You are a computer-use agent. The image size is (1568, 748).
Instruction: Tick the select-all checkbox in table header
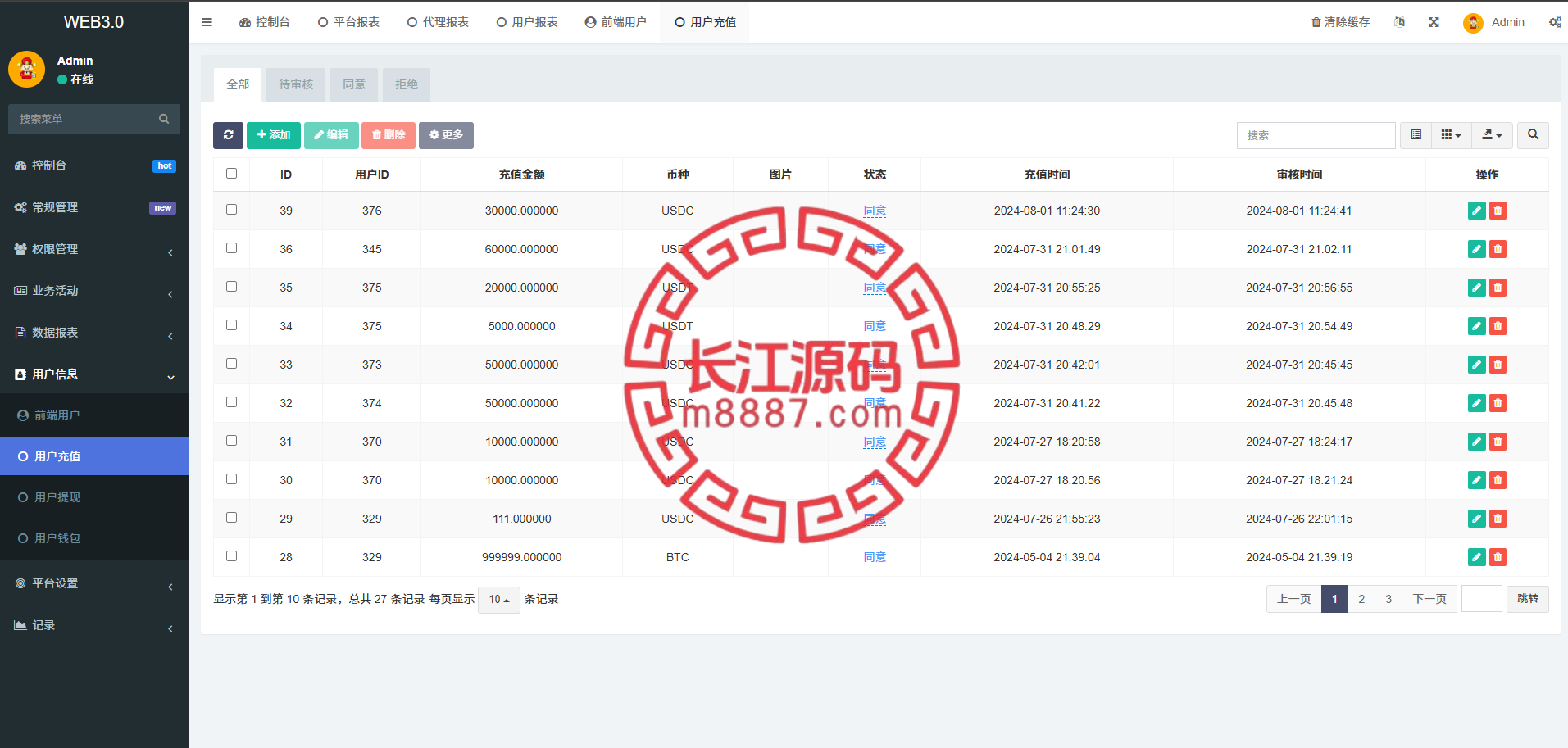tap(231, 174)
